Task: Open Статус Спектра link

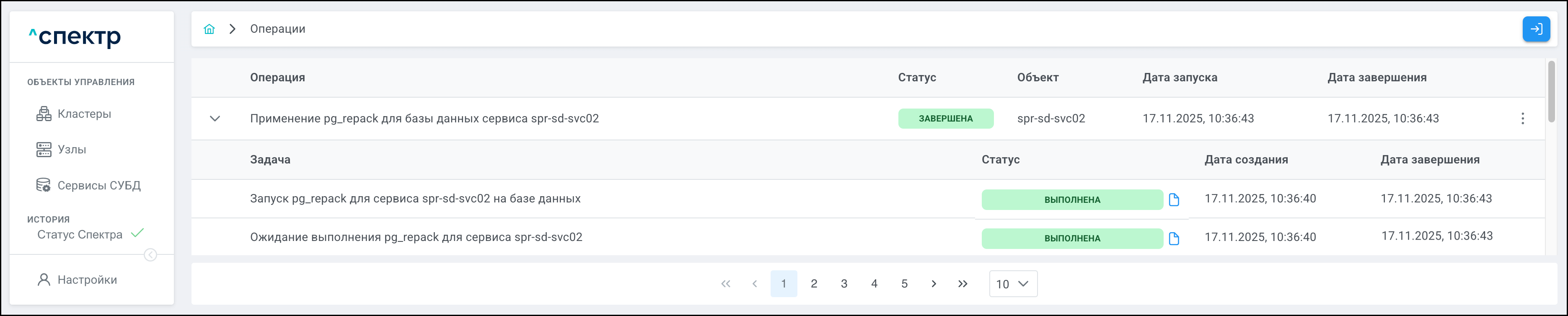Action: [x=80, y=235]
